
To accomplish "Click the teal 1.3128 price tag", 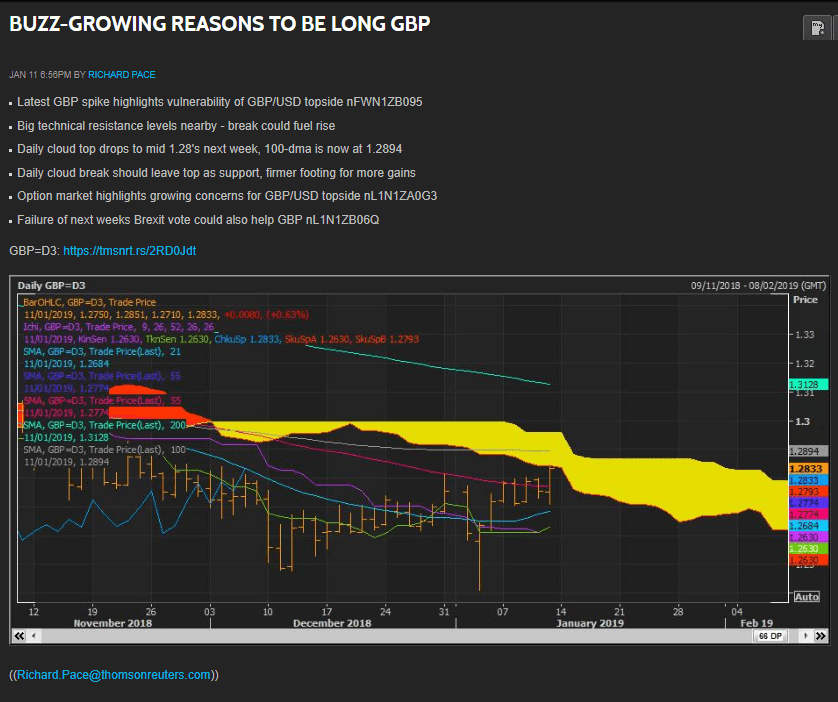I will coord(809,384).
